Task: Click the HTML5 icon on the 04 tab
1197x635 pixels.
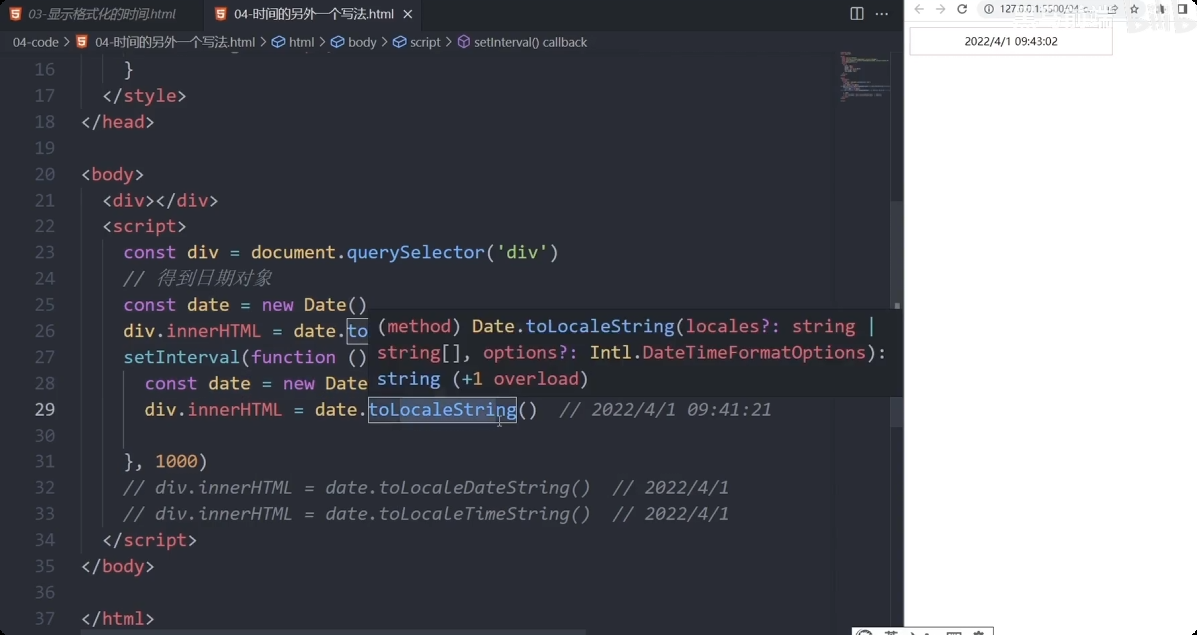Action: click(221, 14)
